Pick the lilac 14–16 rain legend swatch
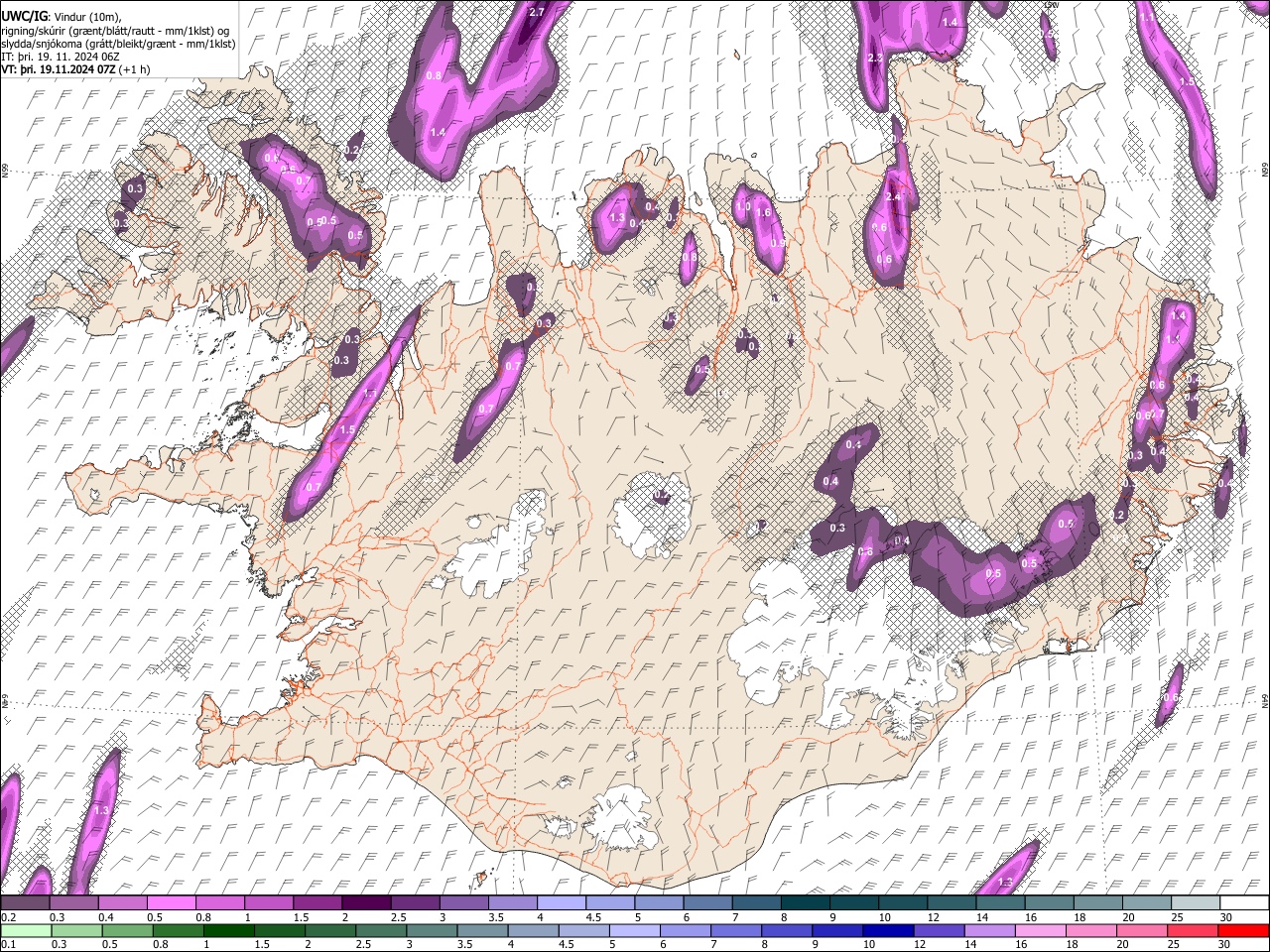Screen dimensions: 1270x952 click(x=990, y=930)
